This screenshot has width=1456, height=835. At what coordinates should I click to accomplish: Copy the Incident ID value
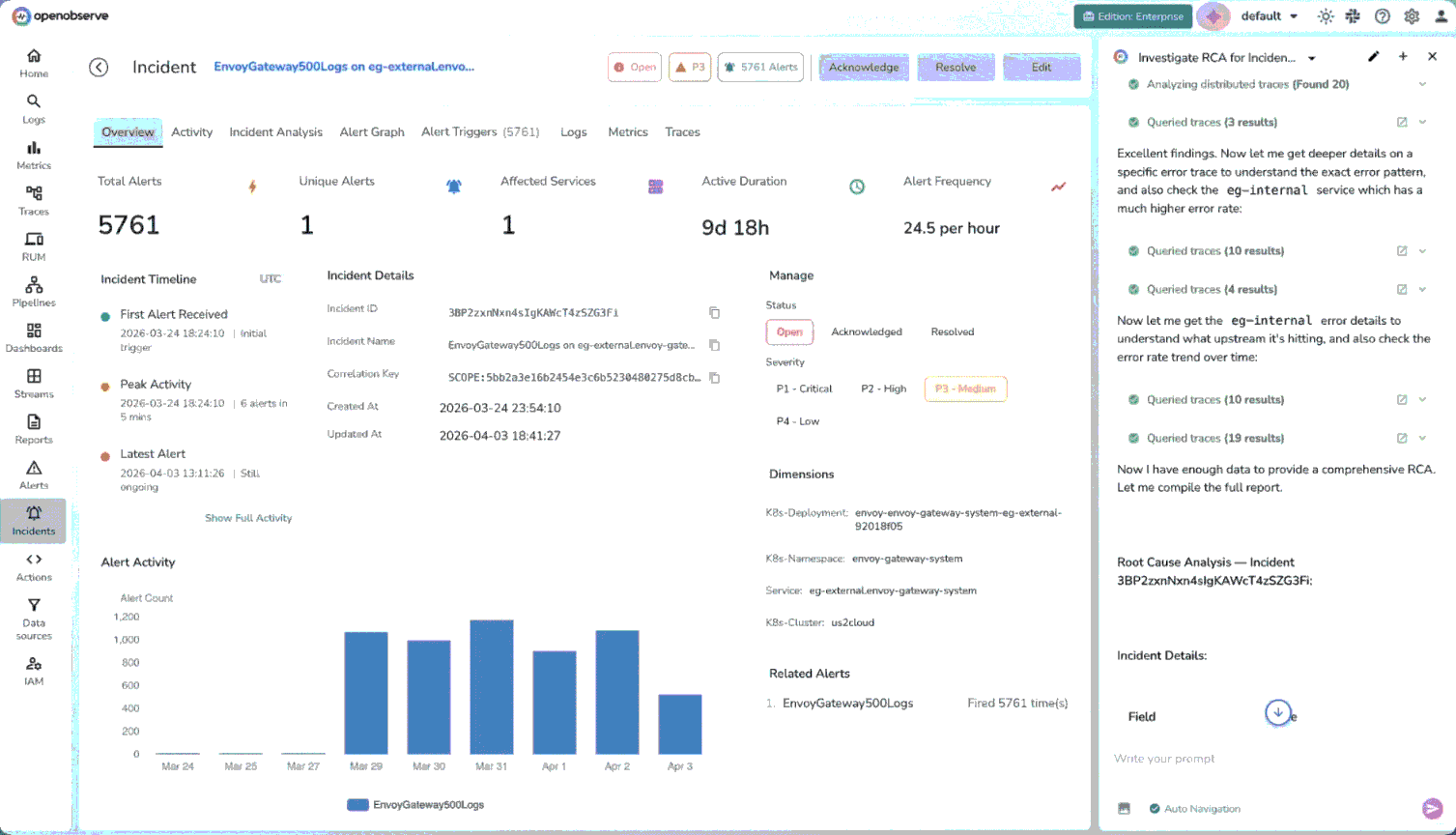[714, 312]
